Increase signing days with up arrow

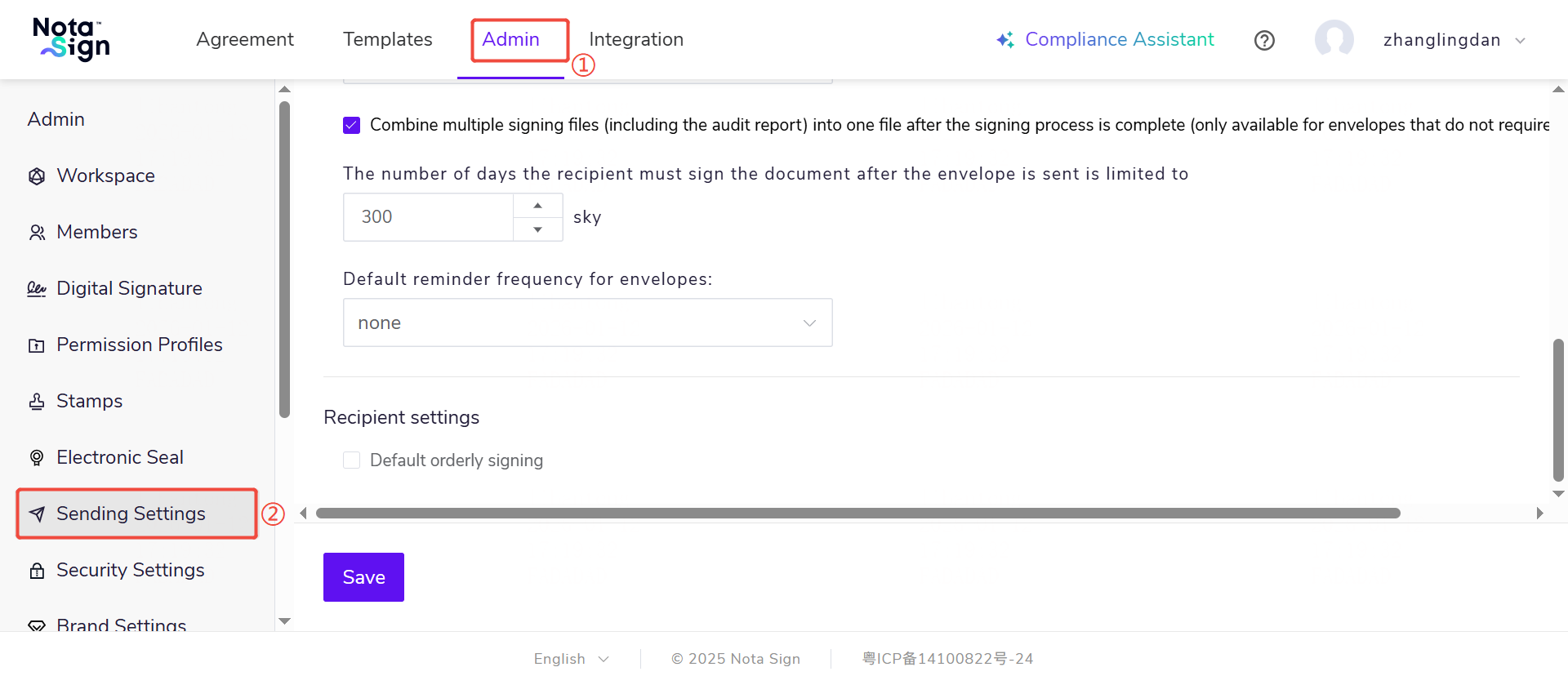537,206
